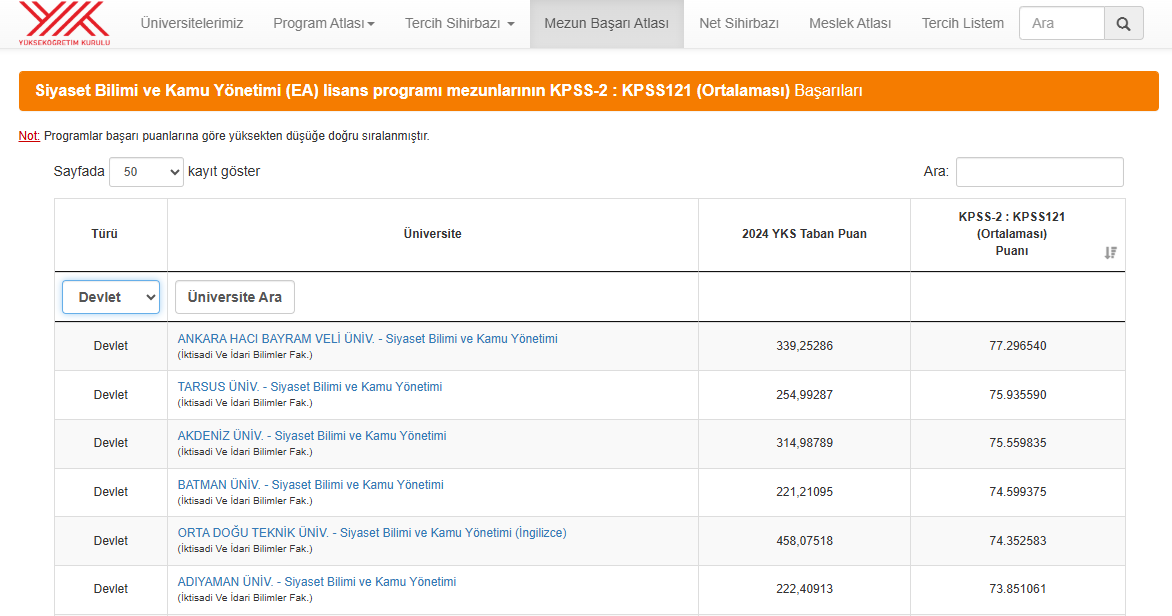Click the sort icon in KPSS Puanı column

[x=1110, y=253]
